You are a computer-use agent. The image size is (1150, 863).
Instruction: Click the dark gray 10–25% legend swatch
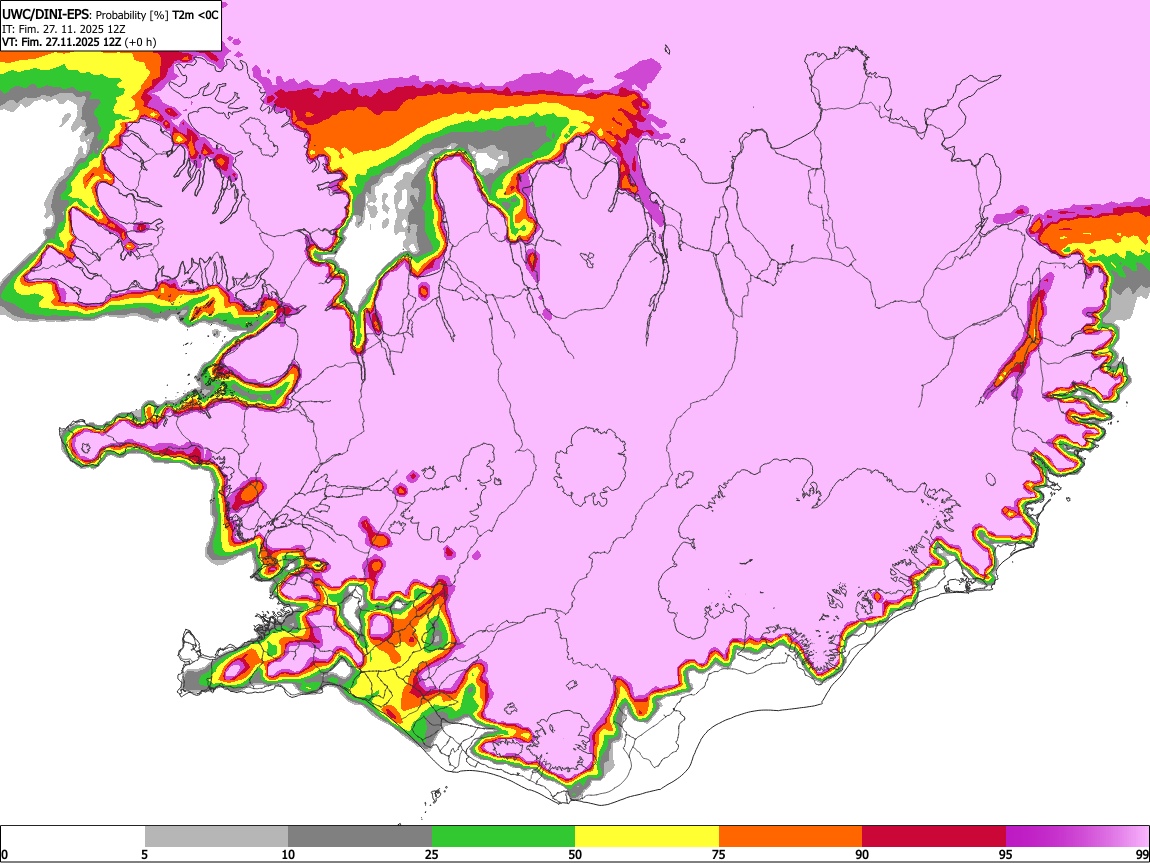[360, 837]
